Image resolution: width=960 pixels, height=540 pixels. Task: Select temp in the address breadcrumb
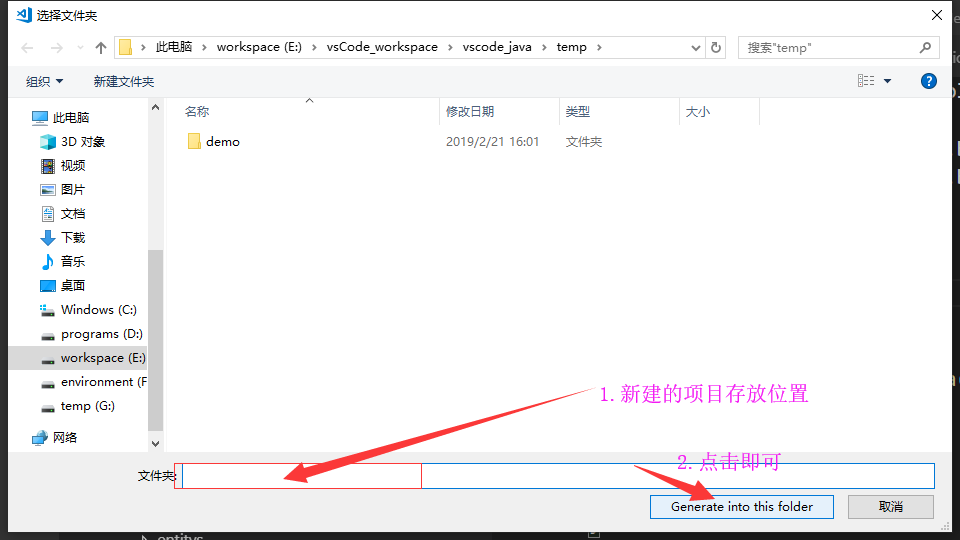coord(571,47)
